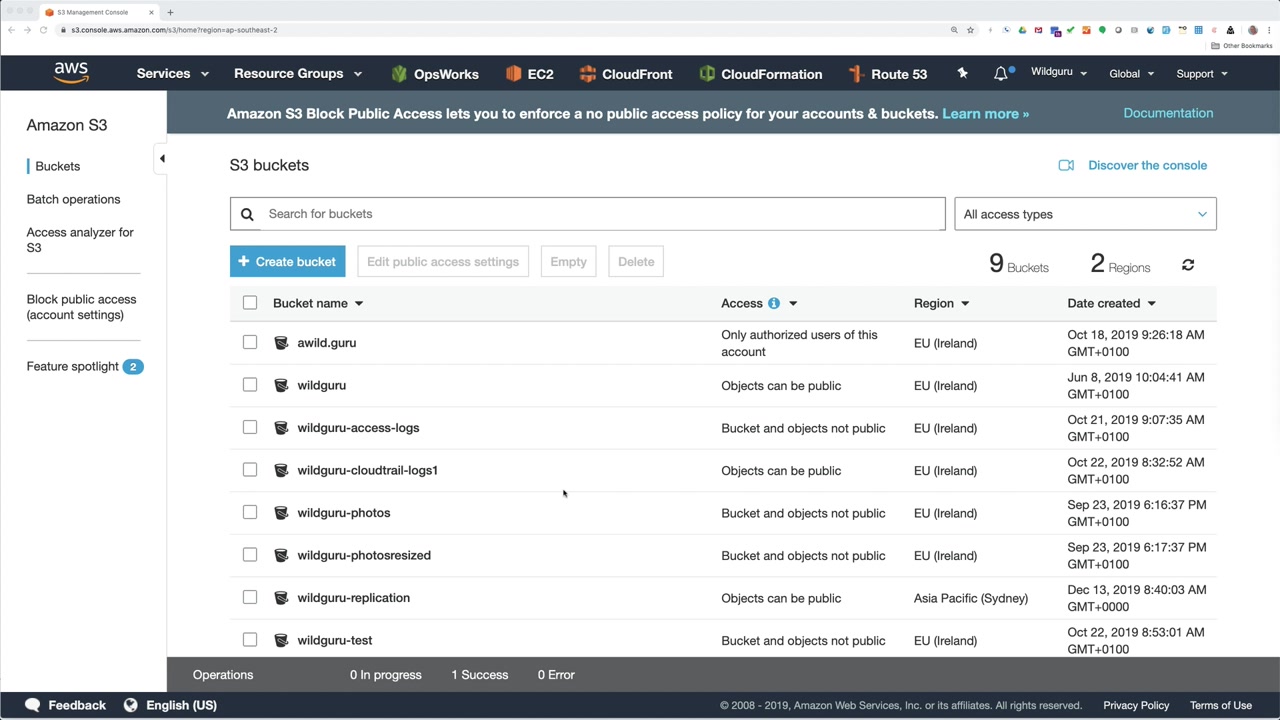Sort by Bucket name column
Viewport: 1280px width, 720px height.
click(318, 303)
